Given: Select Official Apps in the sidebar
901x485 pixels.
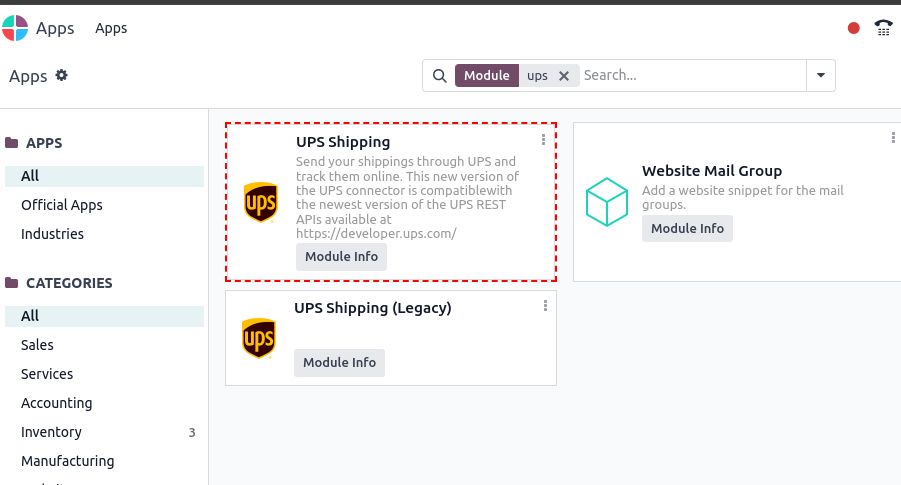Looking at the screenshot, I should (x=61, y=205).
